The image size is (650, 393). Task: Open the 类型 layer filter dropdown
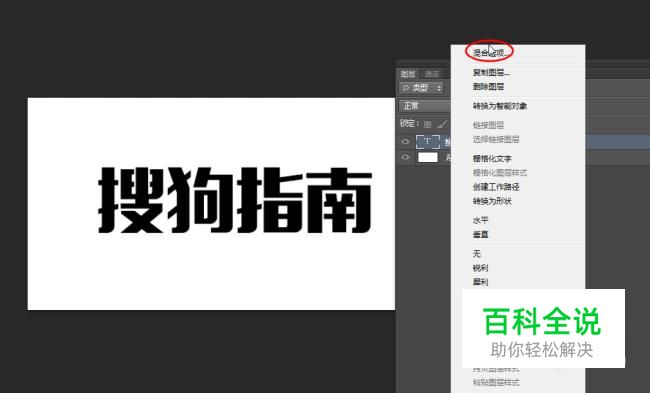[x=421, y=88]
